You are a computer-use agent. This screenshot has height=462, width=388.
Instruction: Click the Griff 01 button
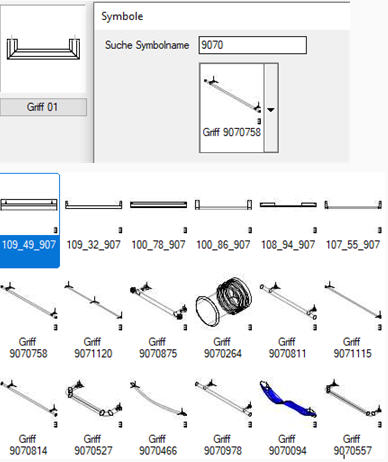pos(43,107)
